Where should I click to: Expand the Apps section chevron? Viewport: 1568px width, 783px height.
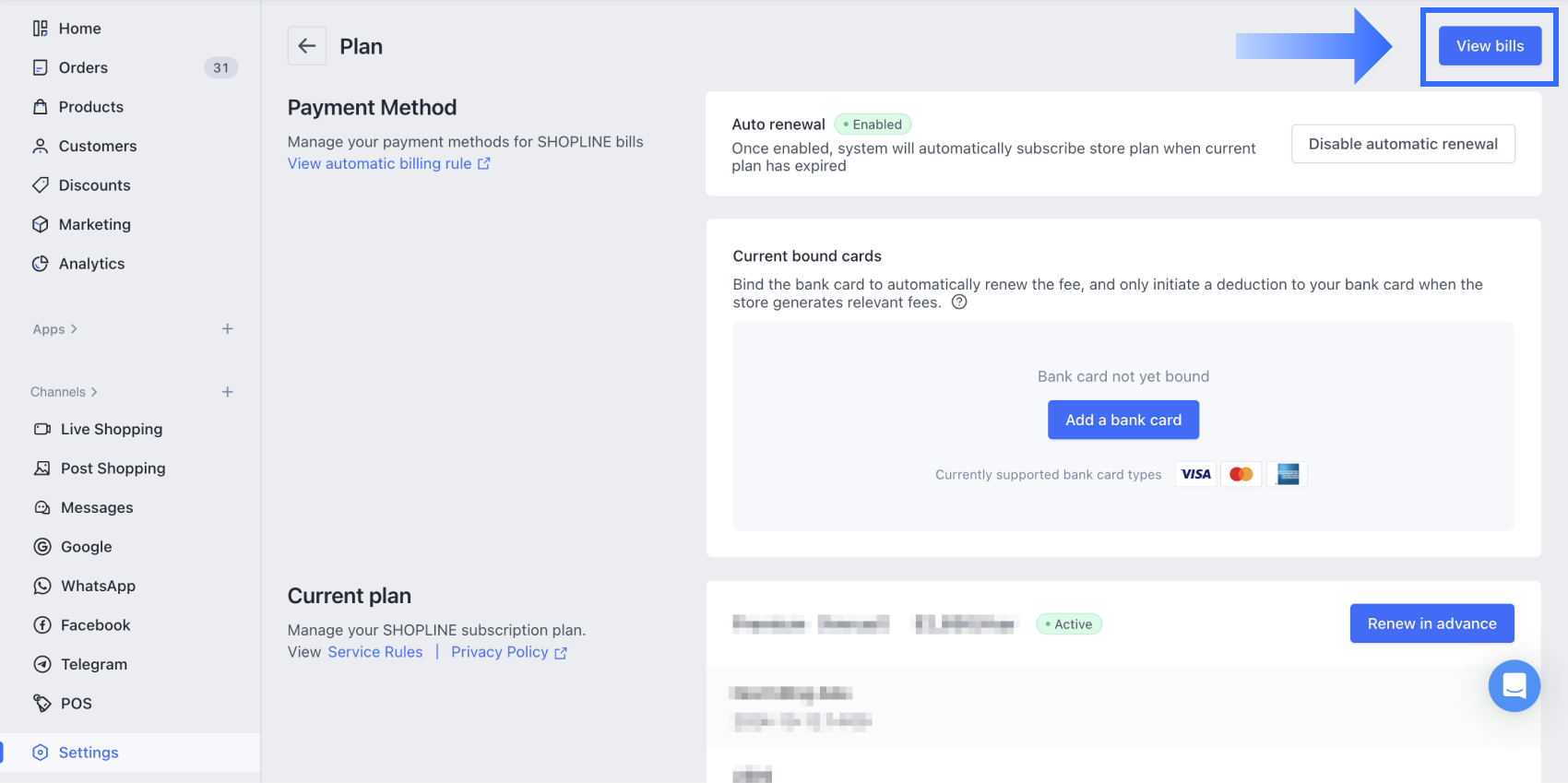[74, 329]
